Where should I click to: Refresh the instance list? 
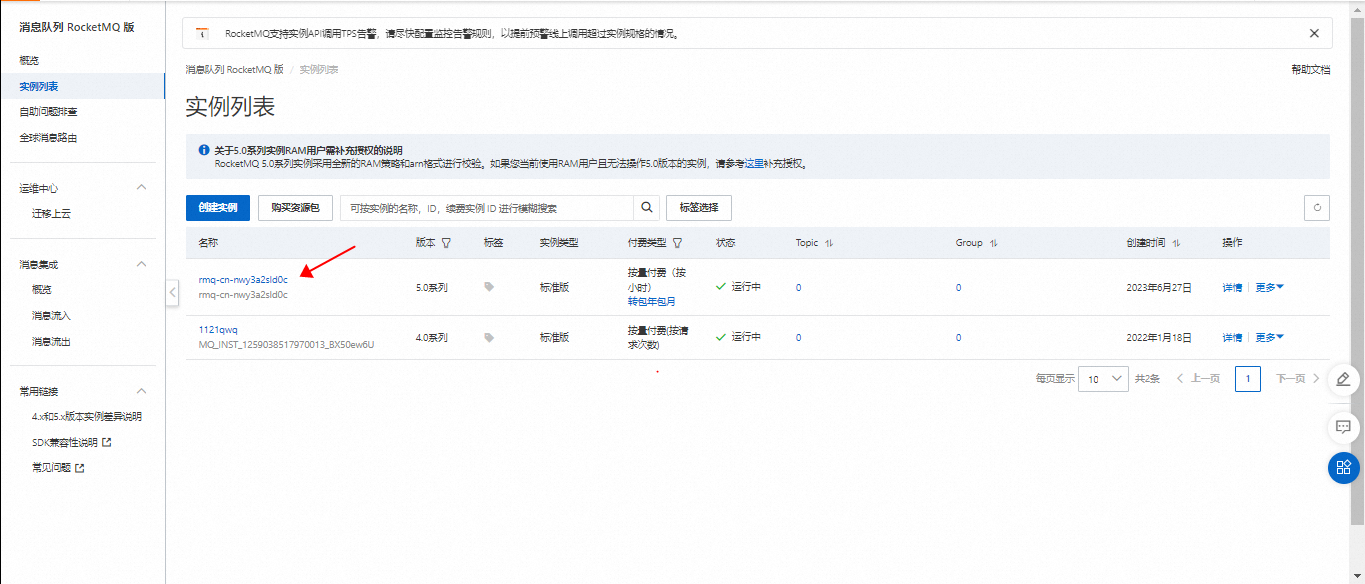tap(1317, 208)
